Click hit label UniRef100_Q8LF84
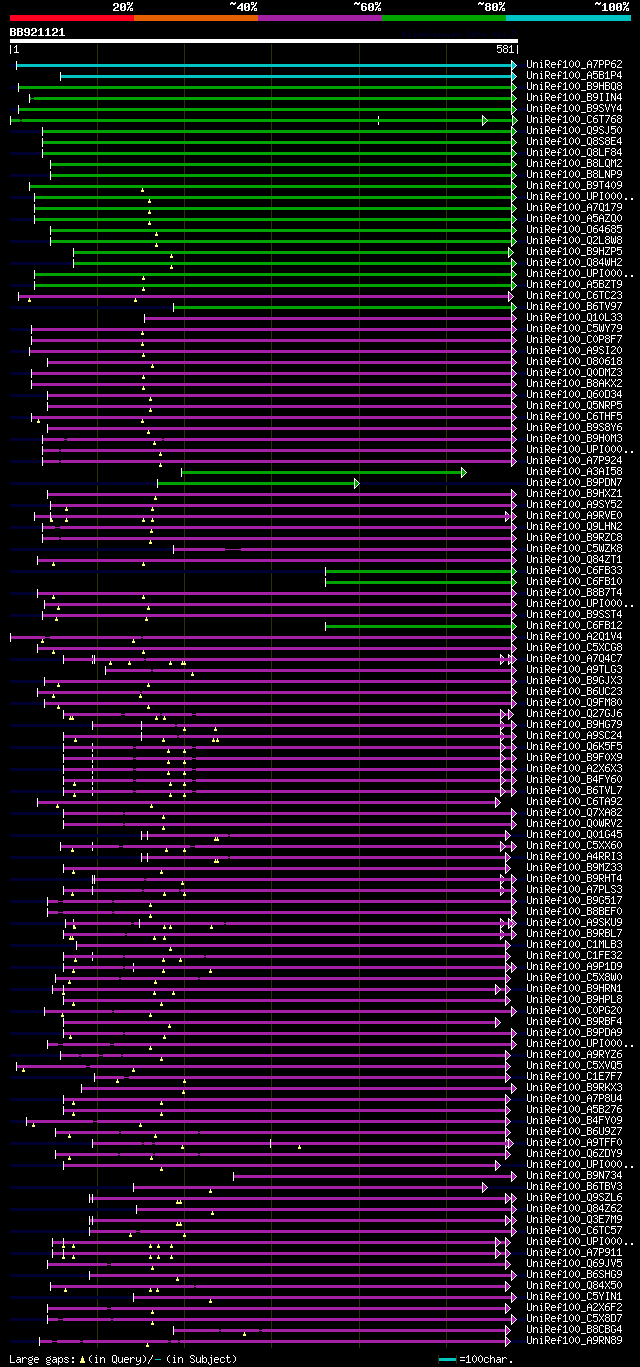 point(573,153)
